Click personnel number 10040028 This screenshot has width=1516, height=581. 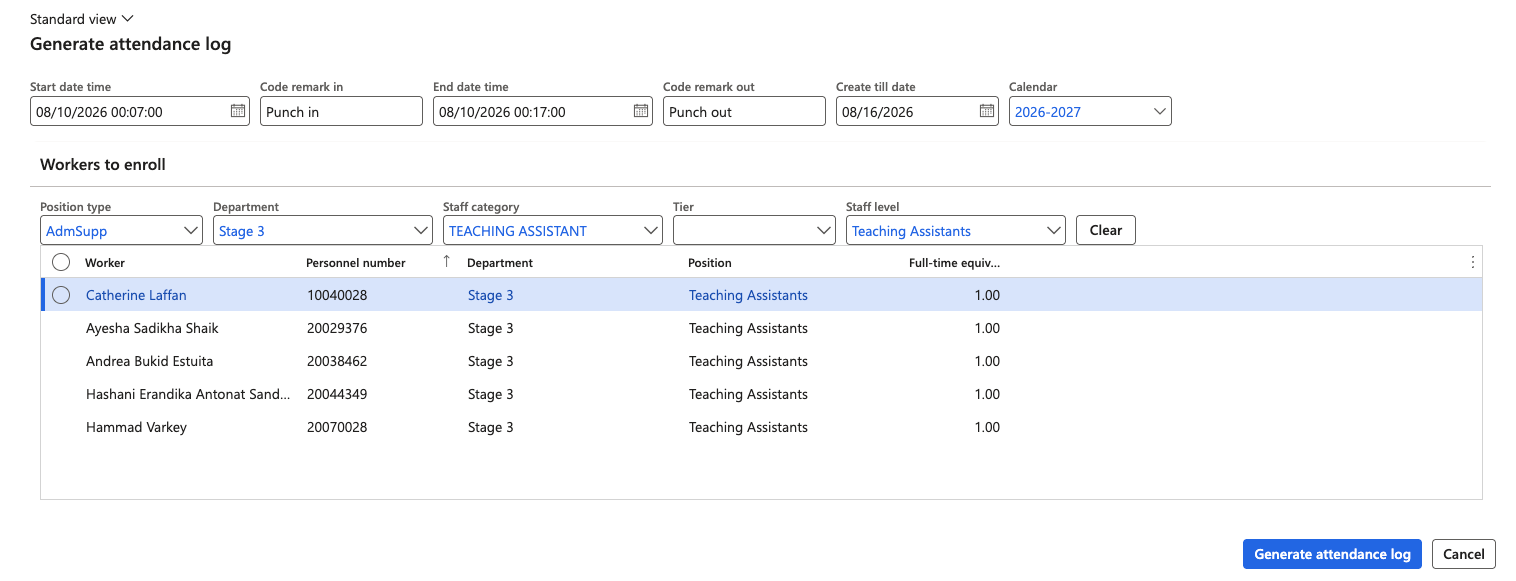[337, 295]
